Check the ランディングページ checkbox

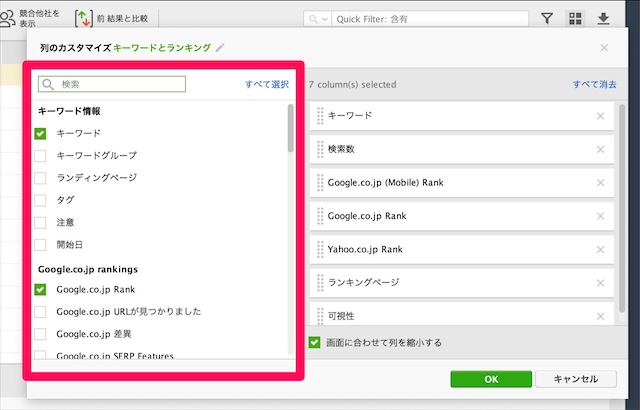(40, 178)
